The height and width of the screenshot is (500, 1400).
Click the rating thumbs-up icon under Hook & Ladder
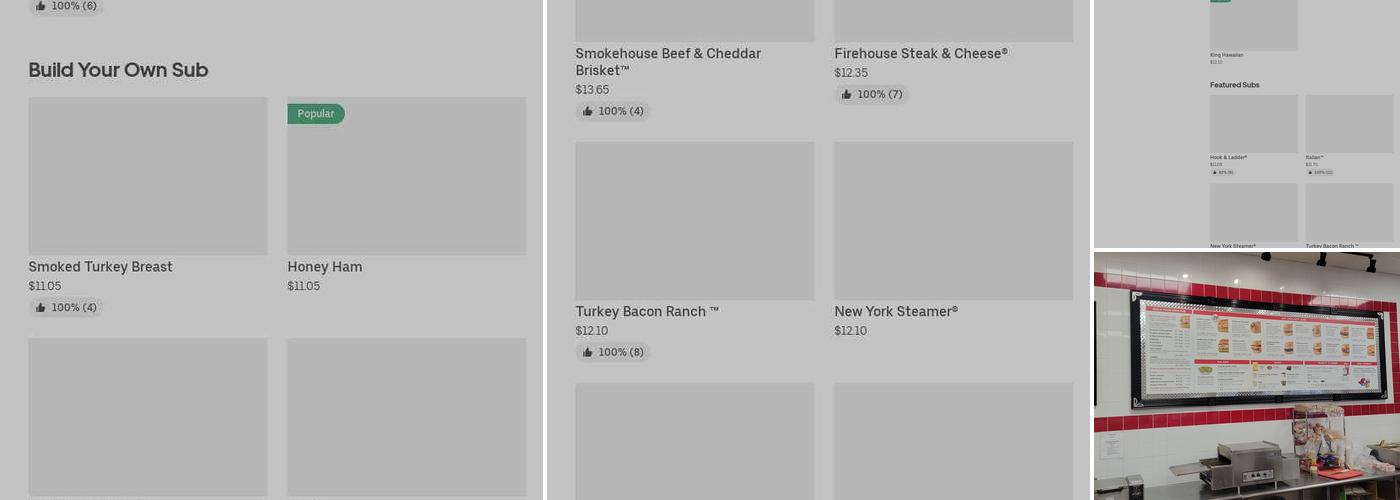[x=1214, y=172]
